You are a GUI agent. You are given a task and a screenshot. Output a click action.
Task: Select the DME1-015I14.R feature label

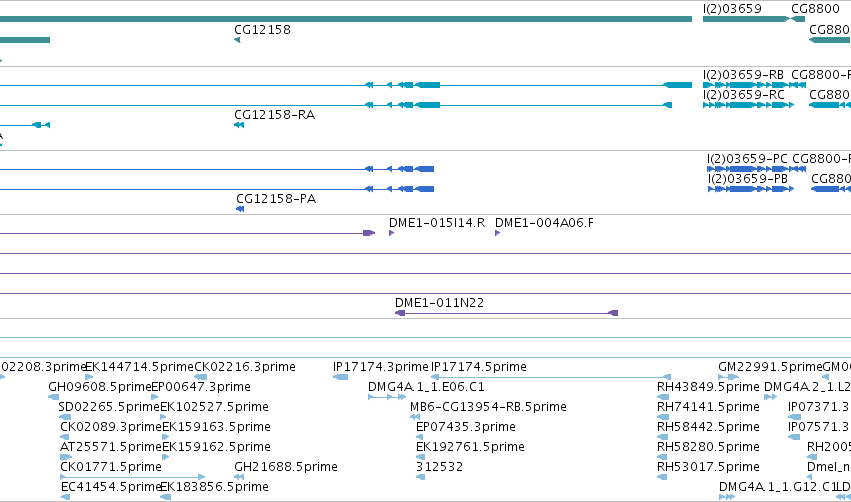tap(437, 223)
